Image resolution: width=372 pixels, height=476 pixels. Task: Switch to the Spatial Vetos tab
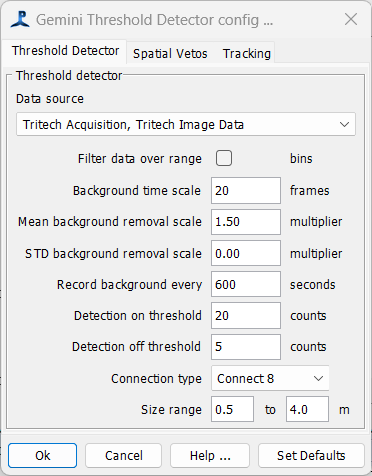(x=170, y=53)
